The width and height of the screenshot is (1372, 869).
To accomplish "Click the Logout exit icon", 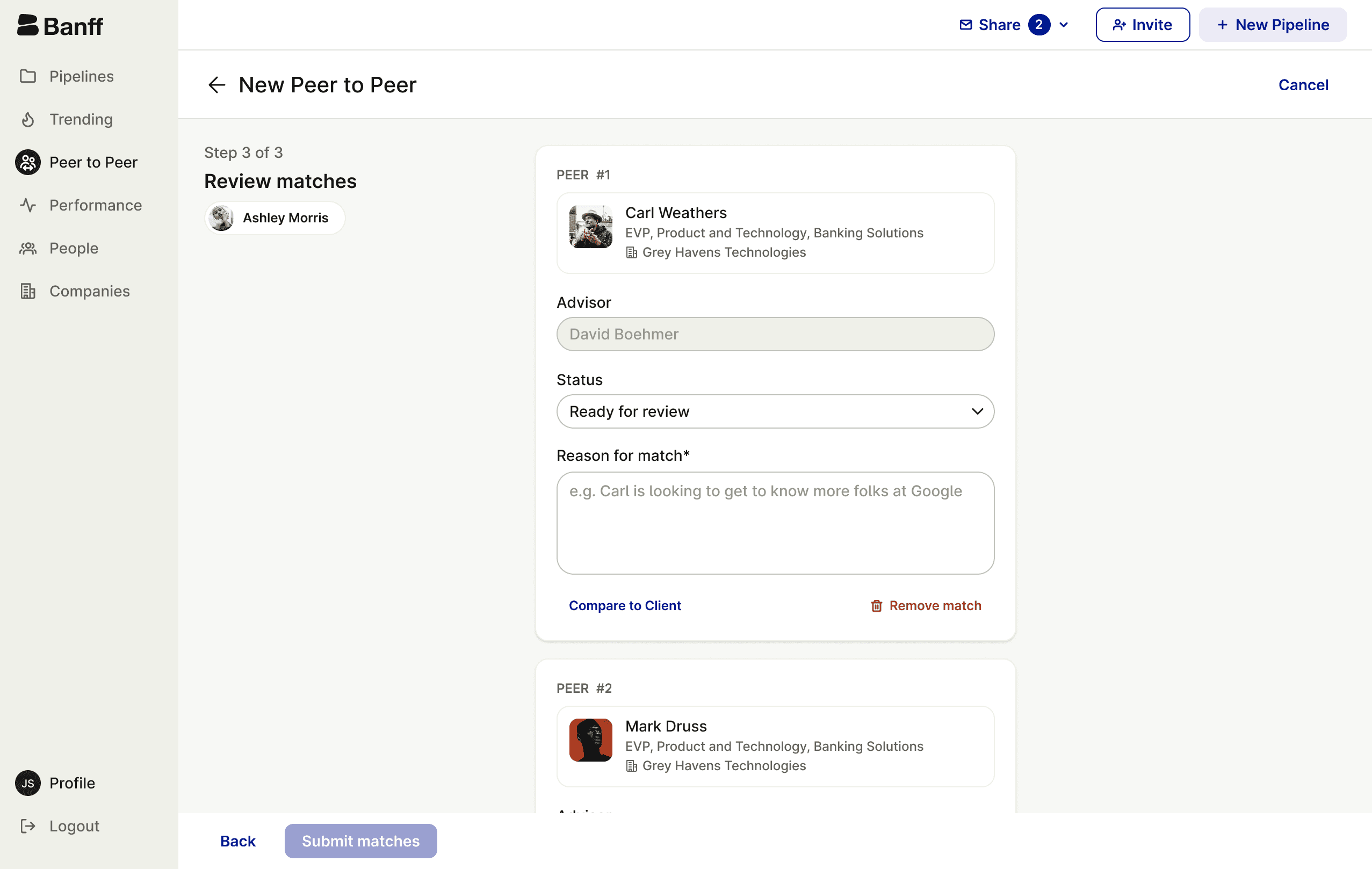I will pyautogui.click(x=28, y=825).
